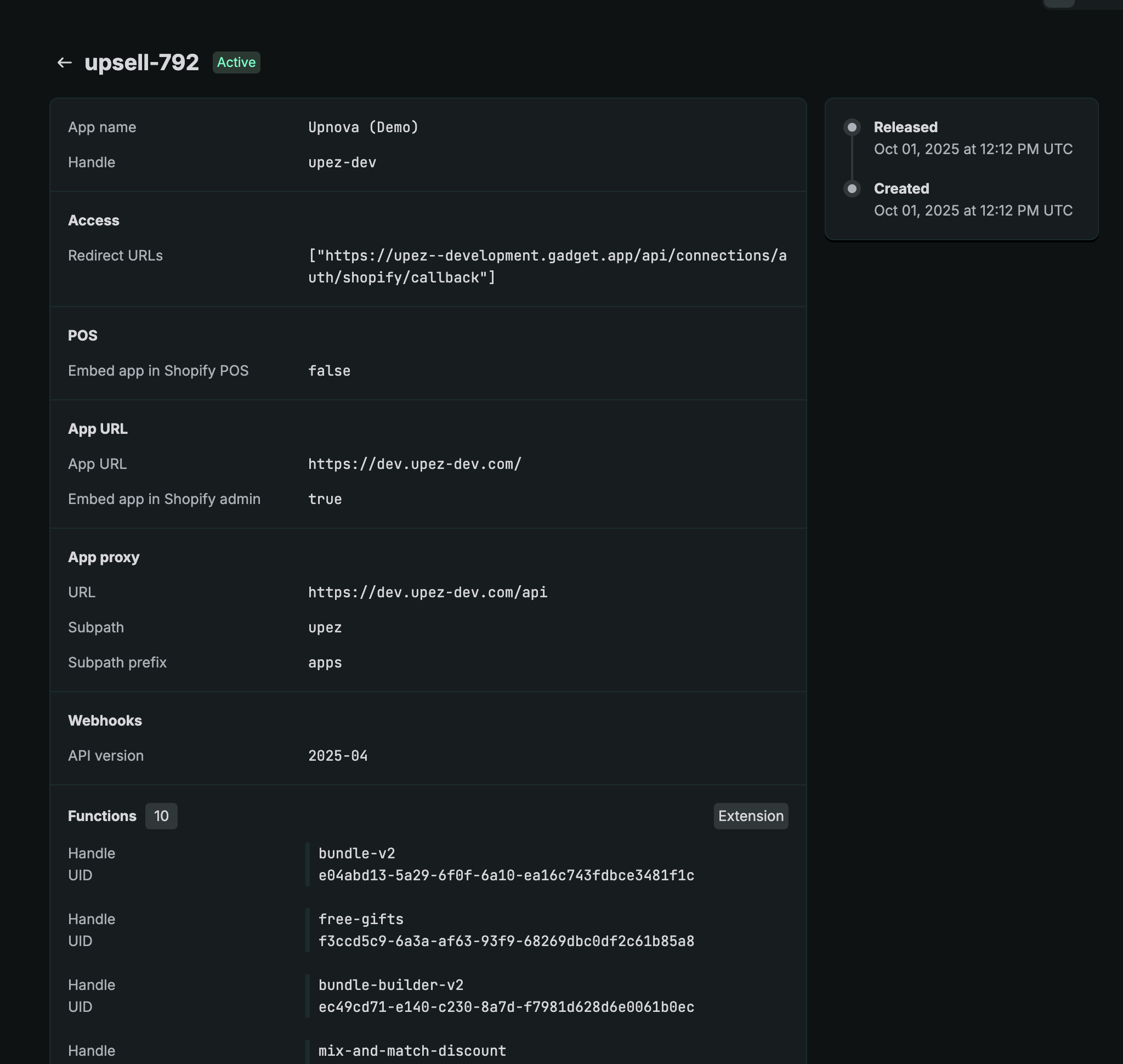Click the webhooks API version 2025-04
The width and height of the screenshot is (1123, 1064).
[337, 755]
